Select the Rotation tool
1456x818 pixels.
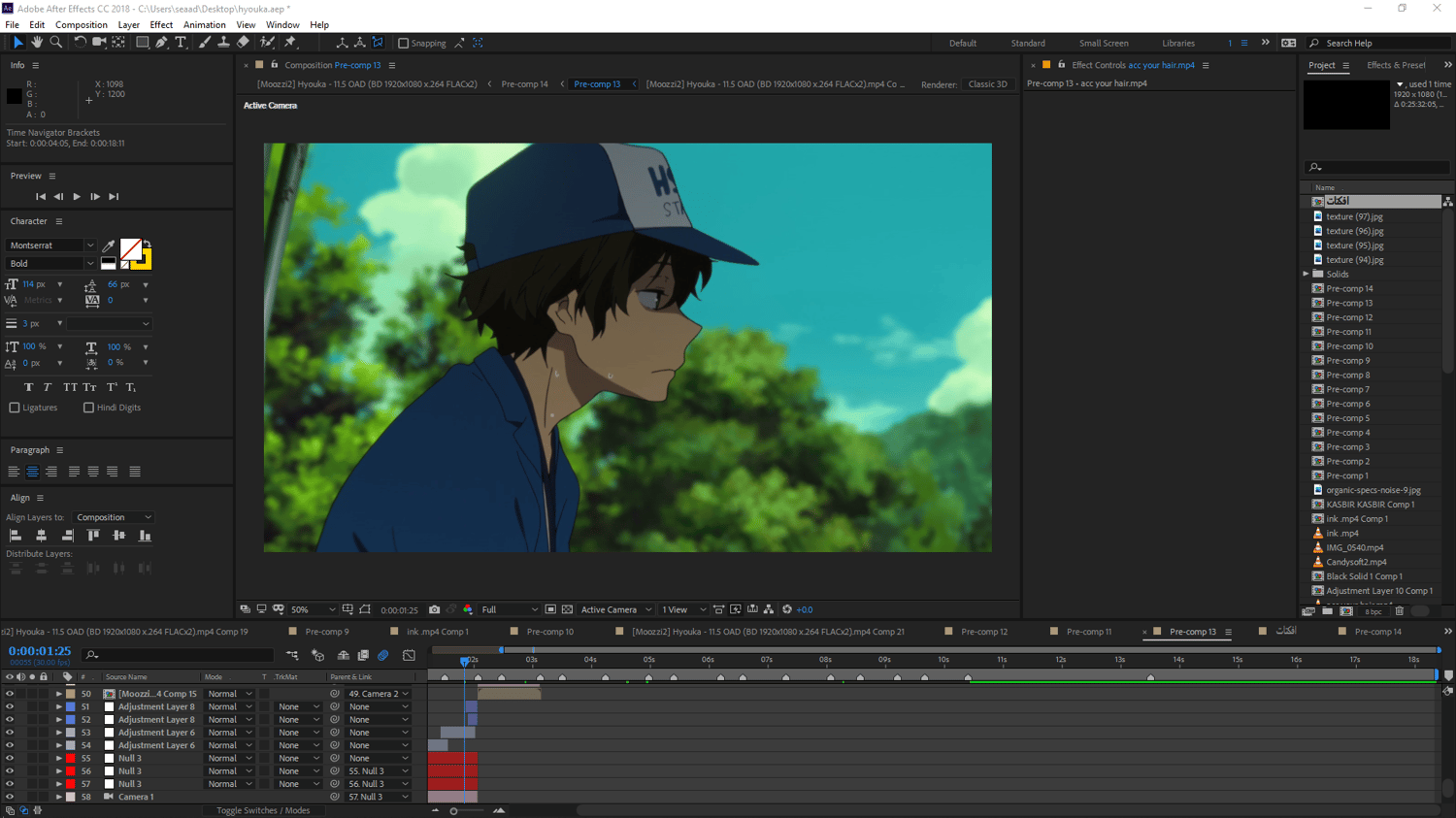coord(80,43)
